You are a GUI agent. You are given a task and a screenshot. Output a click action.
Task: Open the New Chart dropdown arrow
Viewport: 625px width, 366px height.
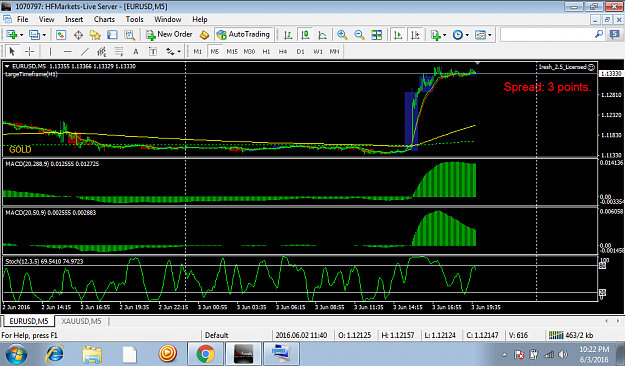pos(22,35)
